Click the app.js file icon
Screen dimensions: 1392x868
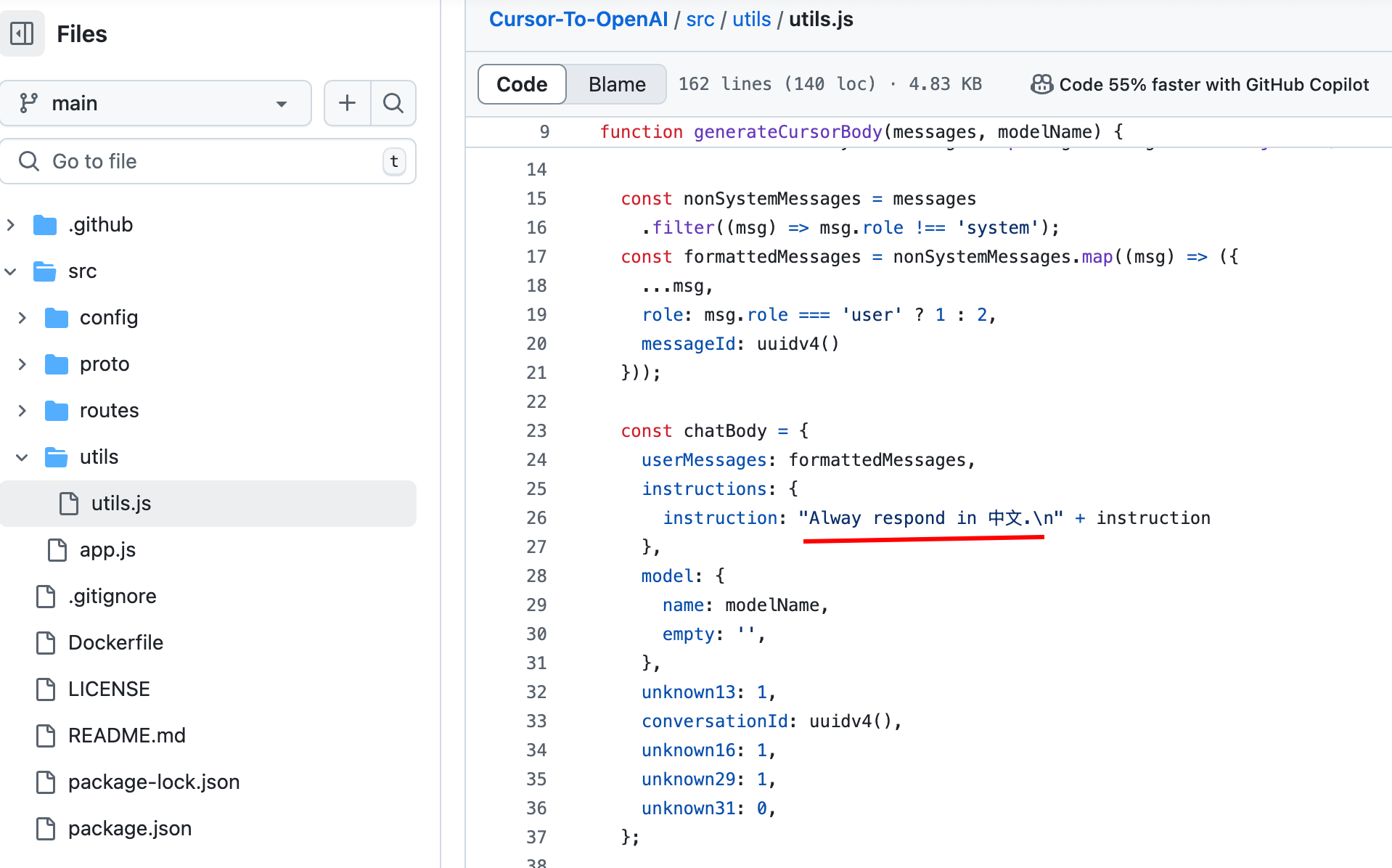tap(57, 550)
